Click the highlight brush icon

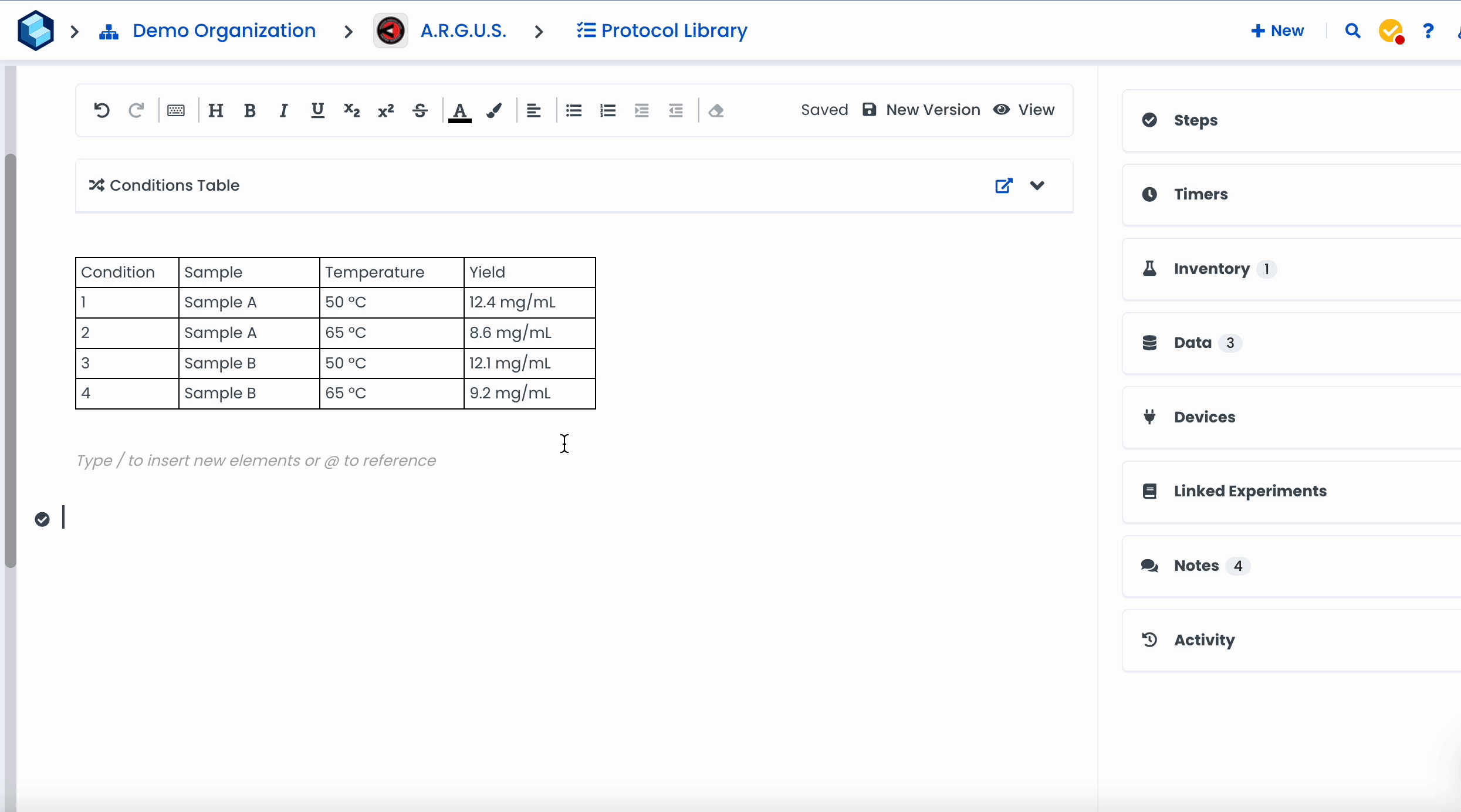(x=494, y=110)
